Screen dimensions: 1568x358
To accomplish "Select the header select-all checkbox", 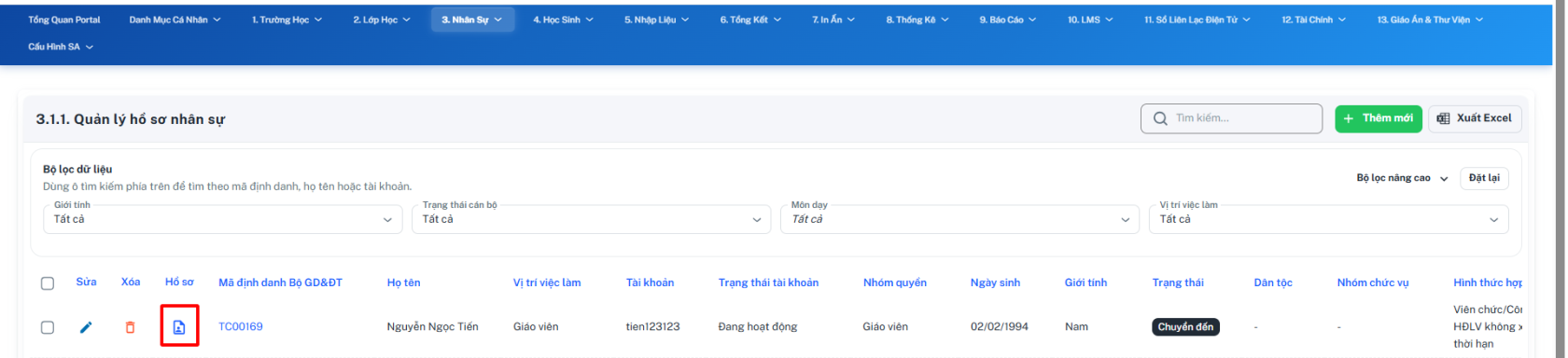I will tap(48, 283).
